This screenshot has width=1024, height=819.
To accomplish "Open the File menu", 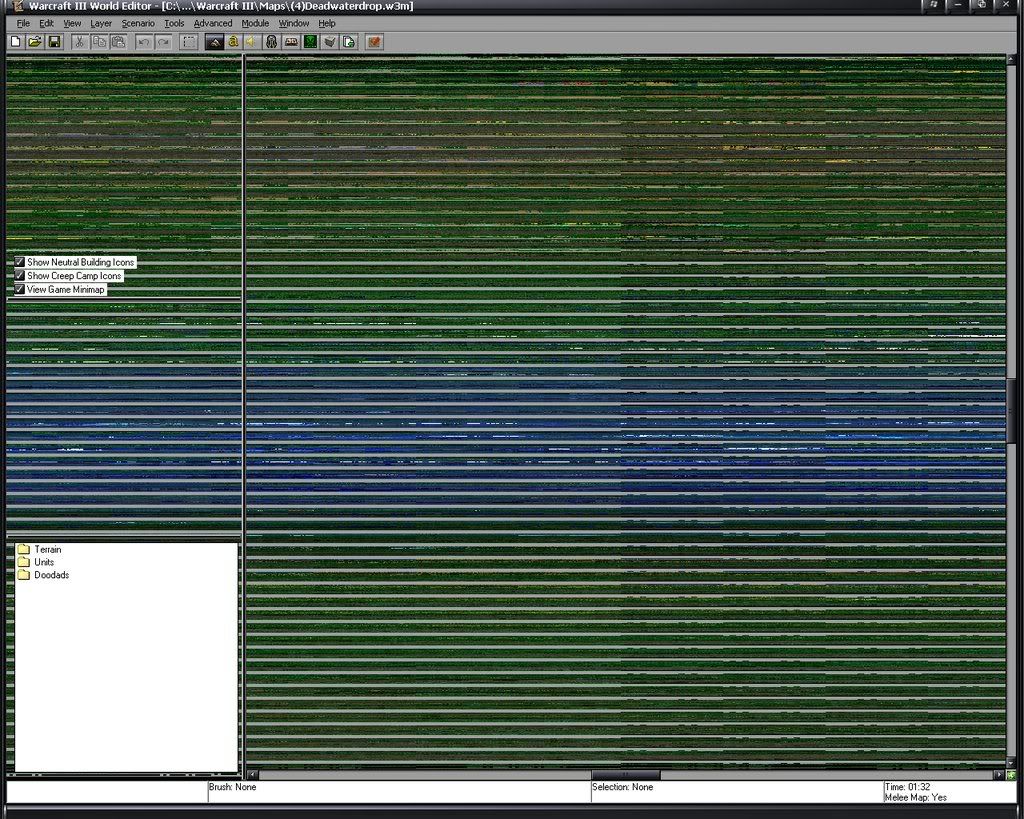I will pos(23,24).
